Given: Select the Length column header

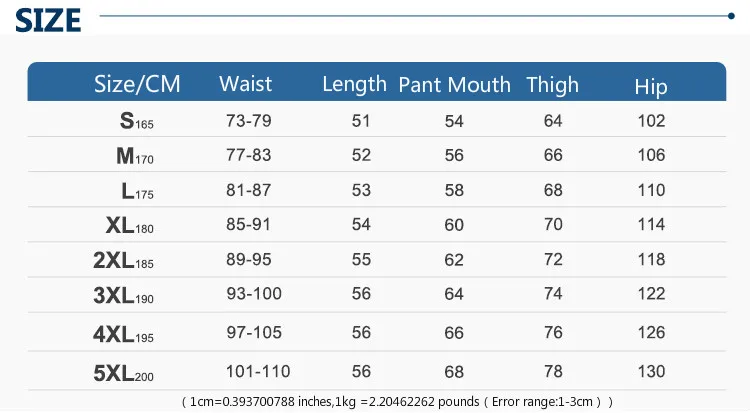Looking at the screenshot, I should 354,84.
